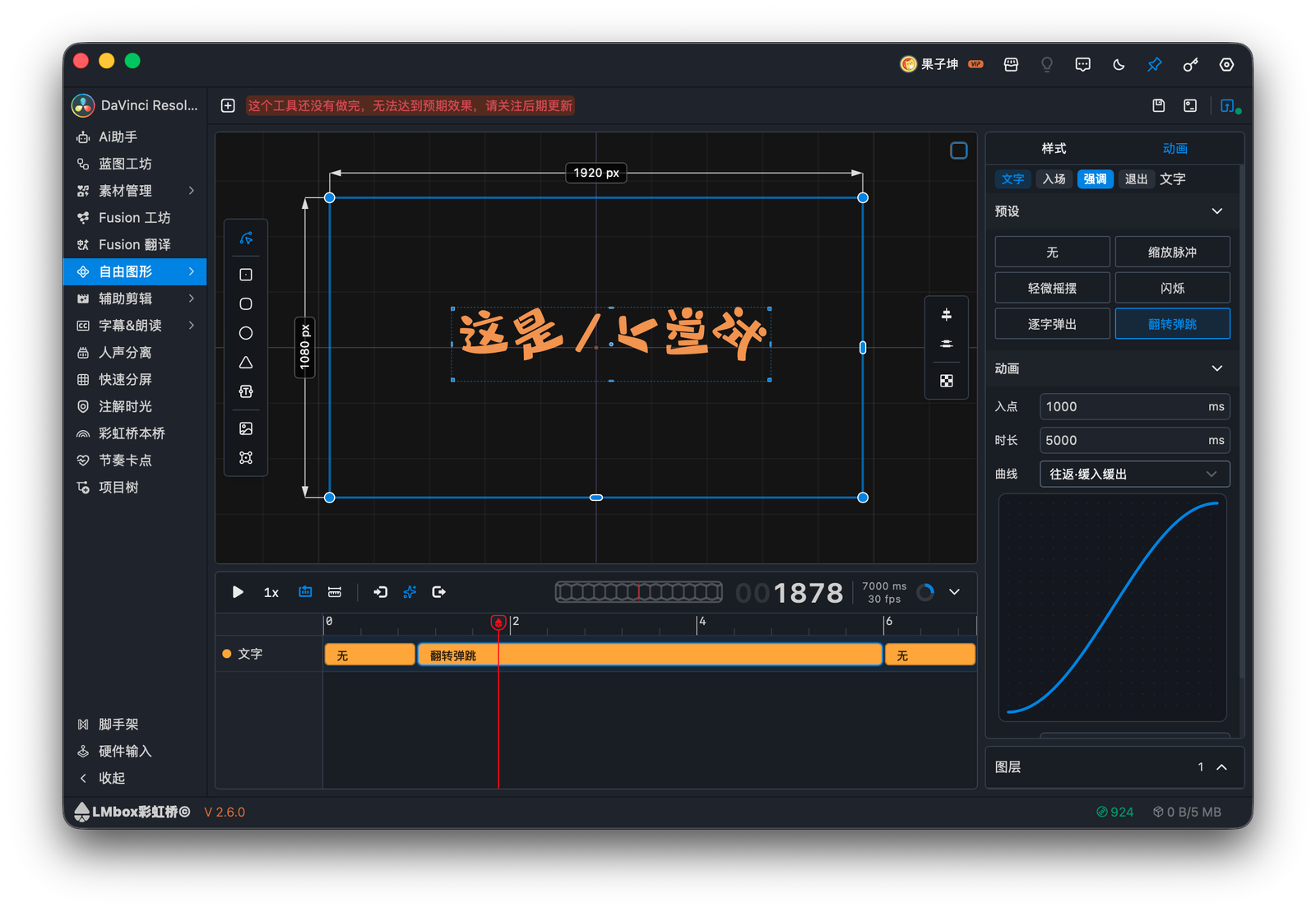1316x912 pixels.
Task: Click the save disk icon
Action: click(x=1158, y=105)
